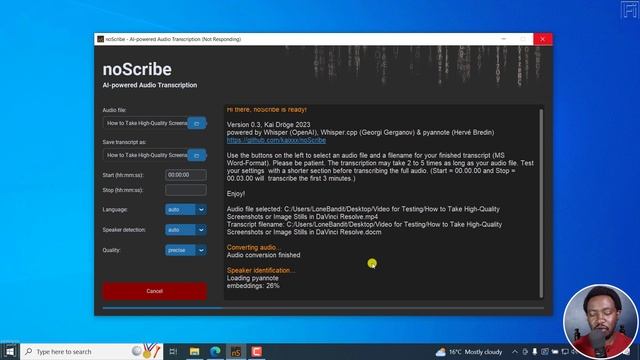Launch Microsoft Edge from the taskbar
Viewport: 640px width, 360px height.
click(x=216, y=351)
